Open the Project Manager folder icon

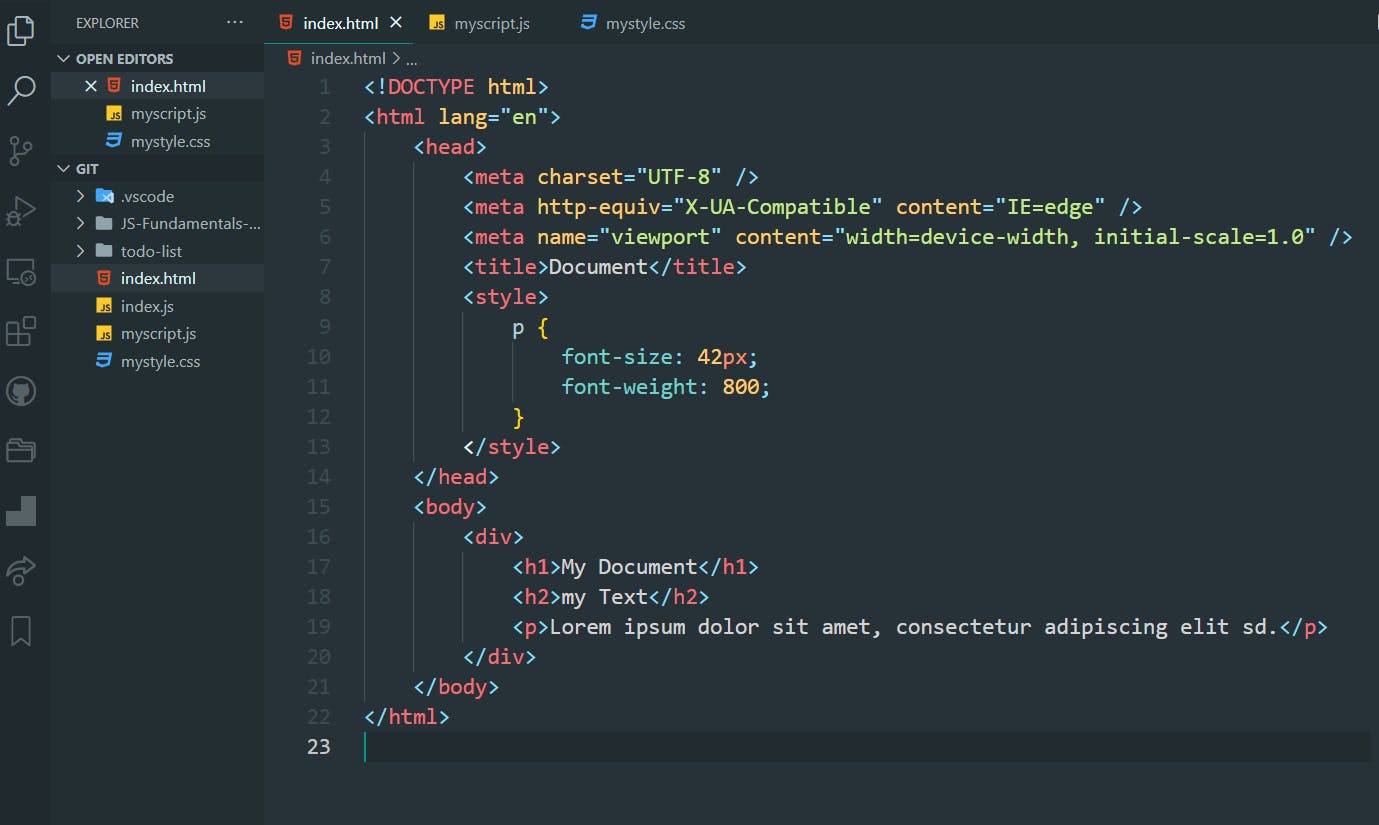pos(21,451)
